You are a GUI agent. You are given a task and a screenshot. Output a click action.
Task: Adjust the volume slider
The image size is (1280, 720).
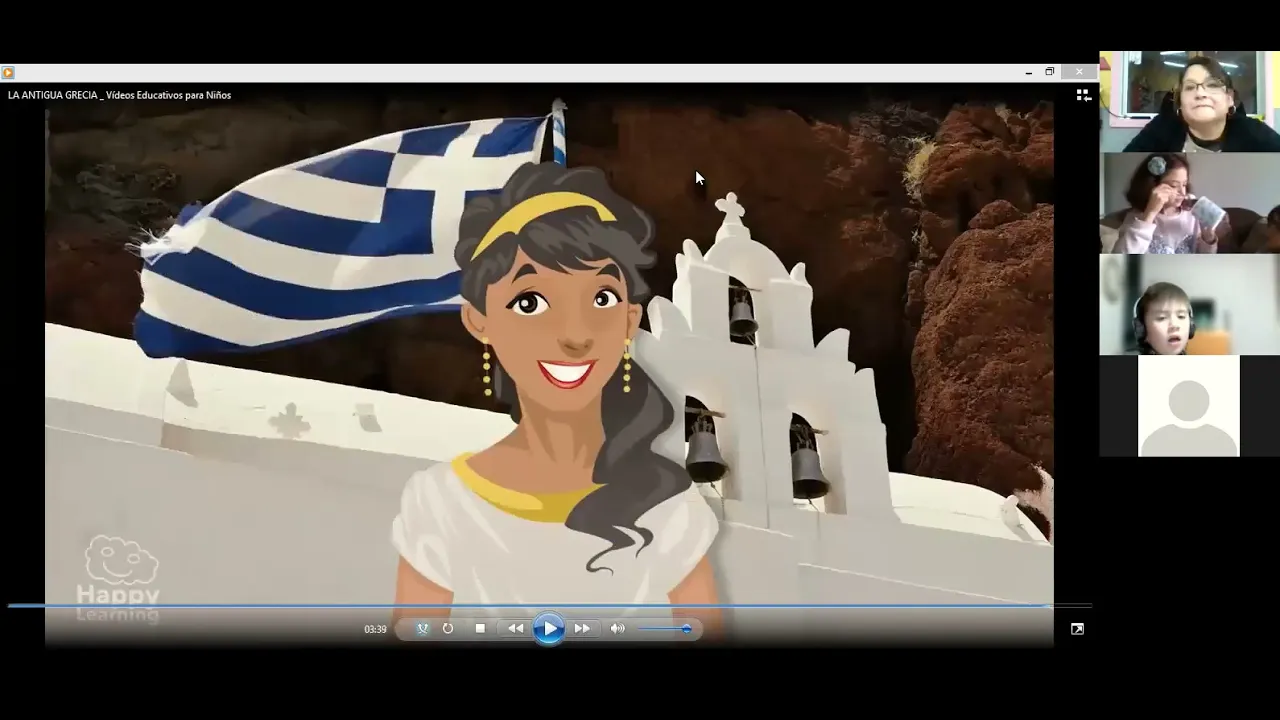click(x=664, y=629)
